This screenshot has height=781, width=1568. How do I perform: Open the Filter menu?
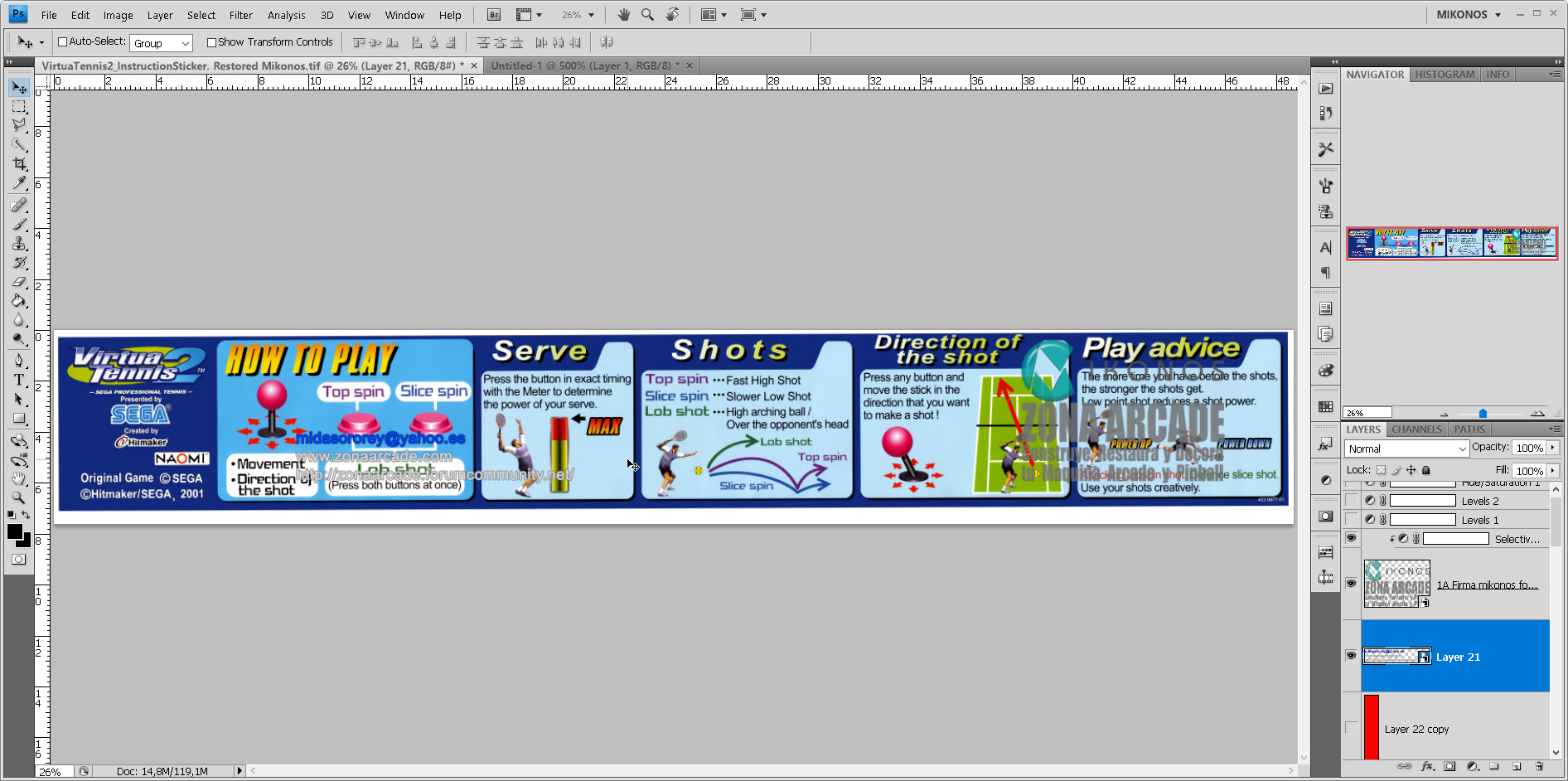click(240, 14)
